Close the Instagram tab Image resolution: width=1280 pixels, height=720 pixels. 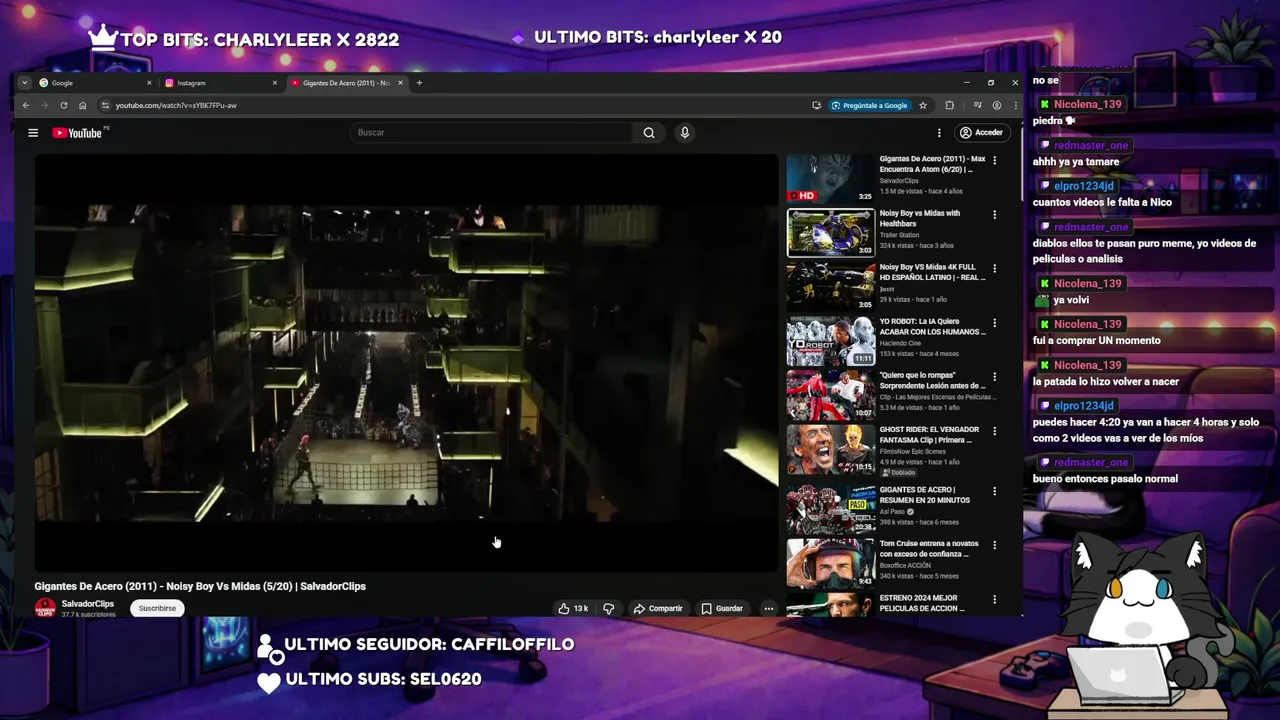[x=274, y=83]
